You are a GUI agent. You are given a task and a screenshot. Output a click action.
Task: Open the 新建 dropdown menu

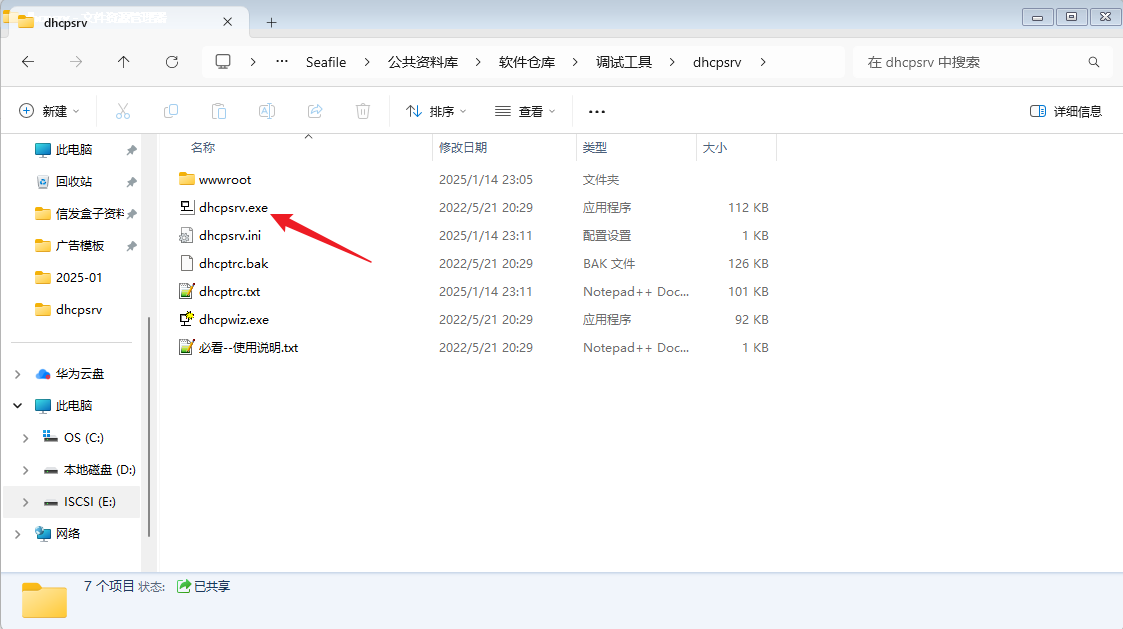click(x=49, y=111)
